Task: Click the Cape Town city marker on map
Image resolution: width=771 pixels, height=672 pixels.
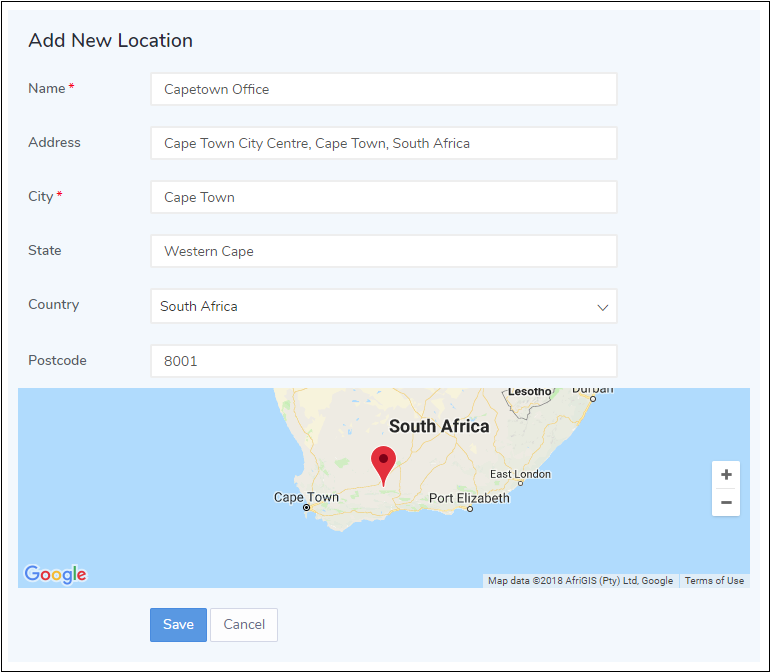Action: pyautogui.click(x=307, y=508)
